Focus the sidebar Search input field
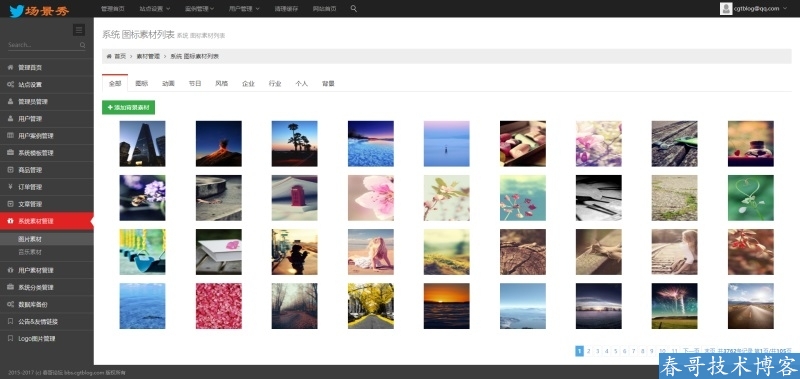 point(43,45)
